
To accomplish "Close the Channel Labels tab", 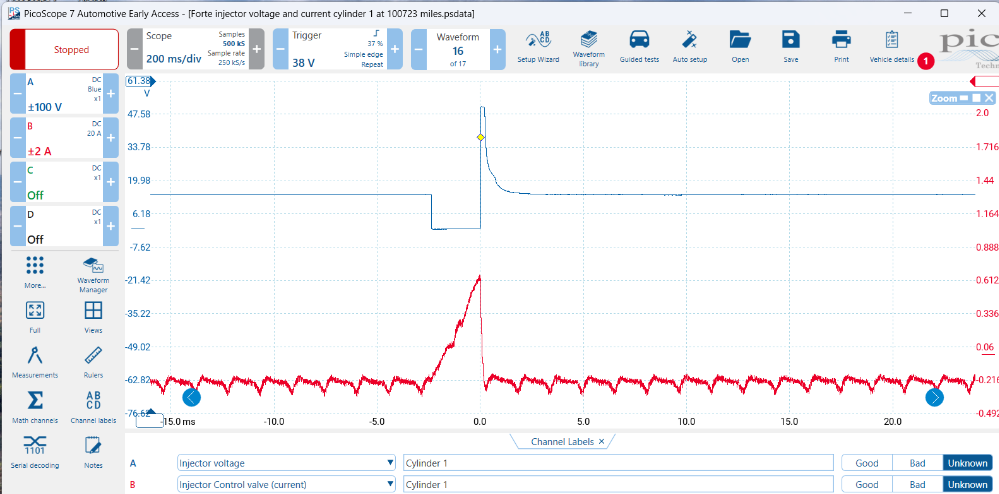I will click(601, 442).
